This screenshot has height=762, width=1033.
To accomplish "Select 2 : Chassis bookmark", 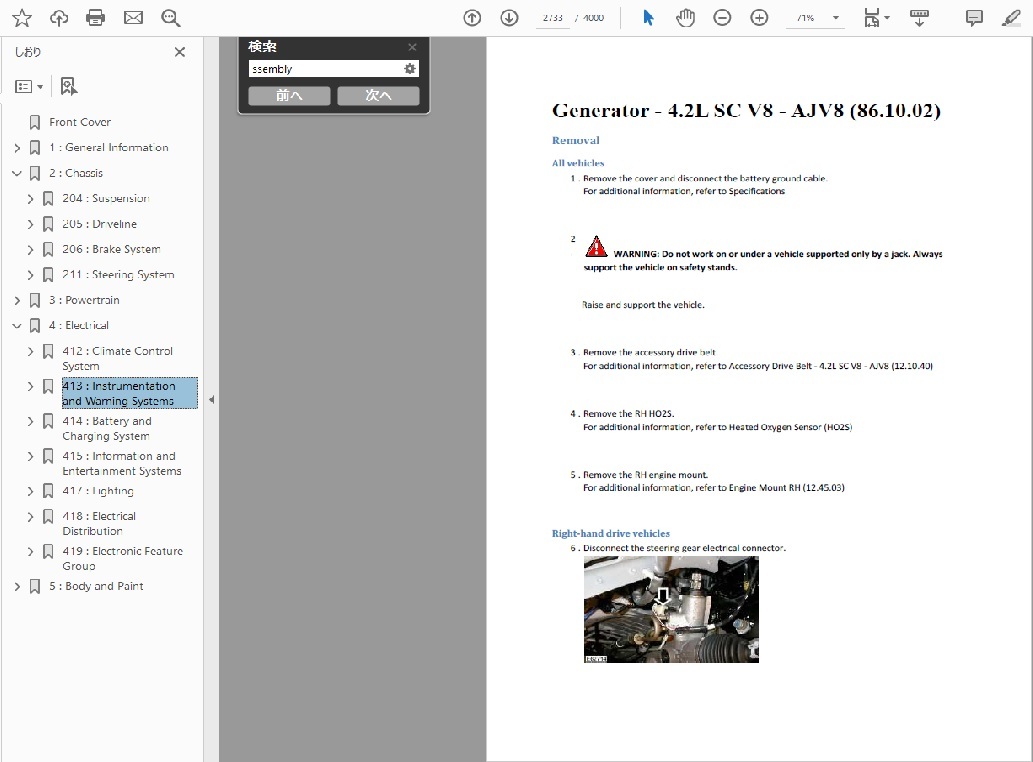I will (x=76, y=173).
